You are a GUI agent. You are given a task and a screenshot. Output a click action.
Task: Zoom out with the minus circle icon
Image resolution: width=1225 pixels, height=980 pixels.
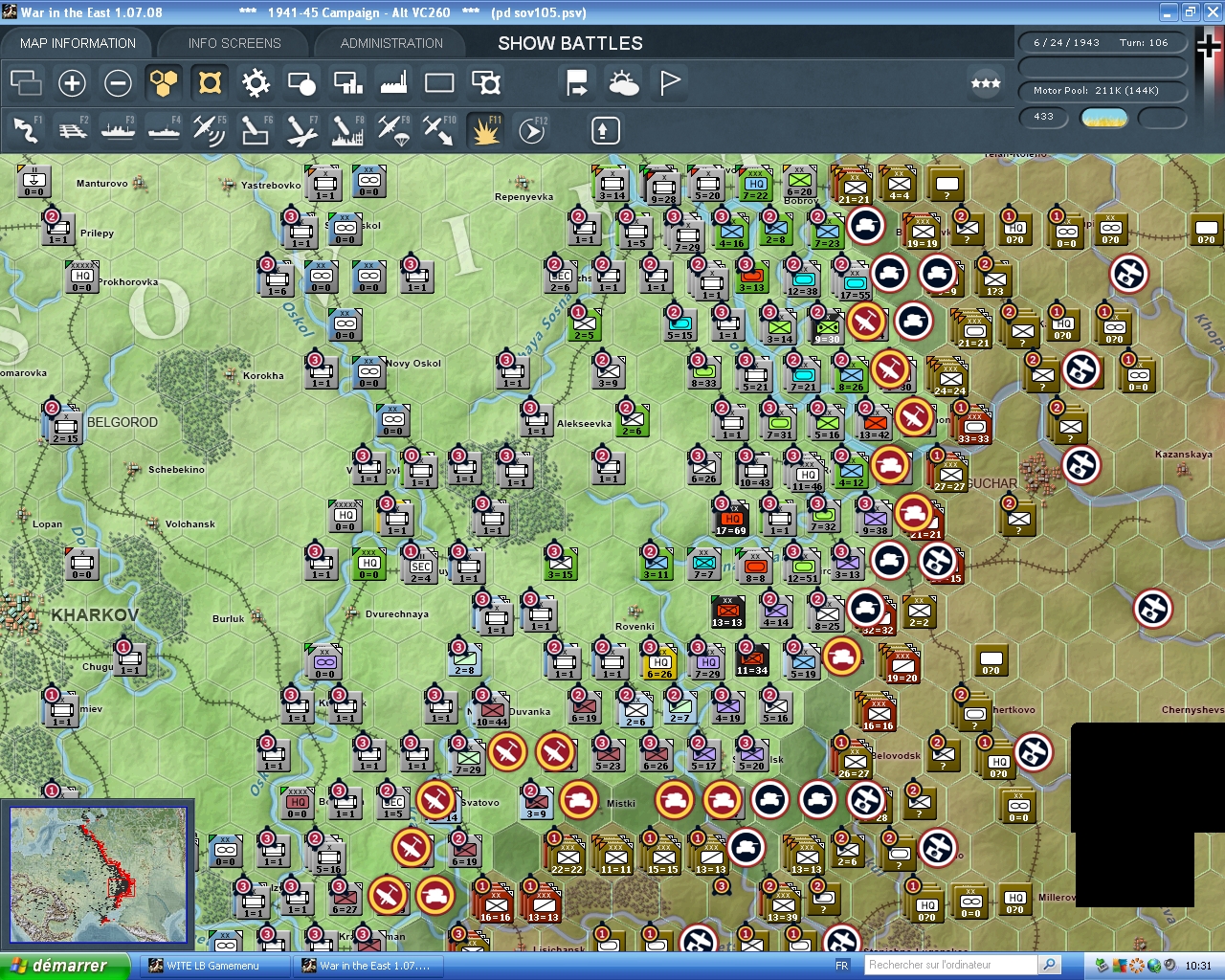[x=118, y=83]
